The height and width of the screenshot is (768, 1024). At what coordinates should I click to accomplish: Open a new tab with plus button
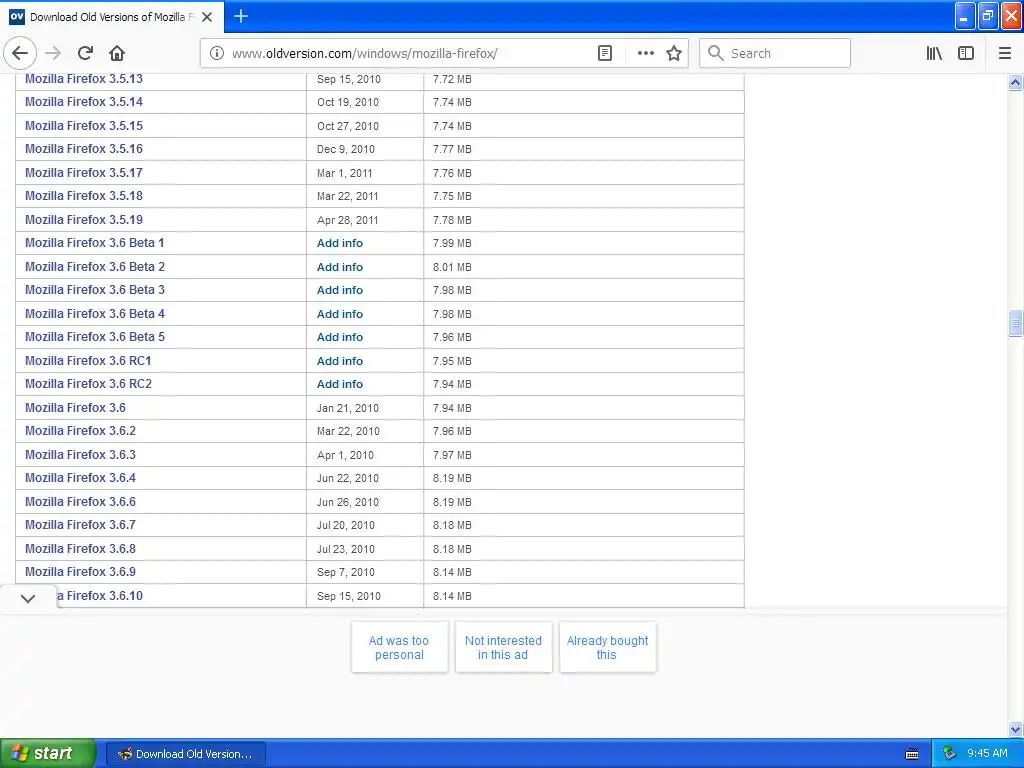(x=241, y=16)
